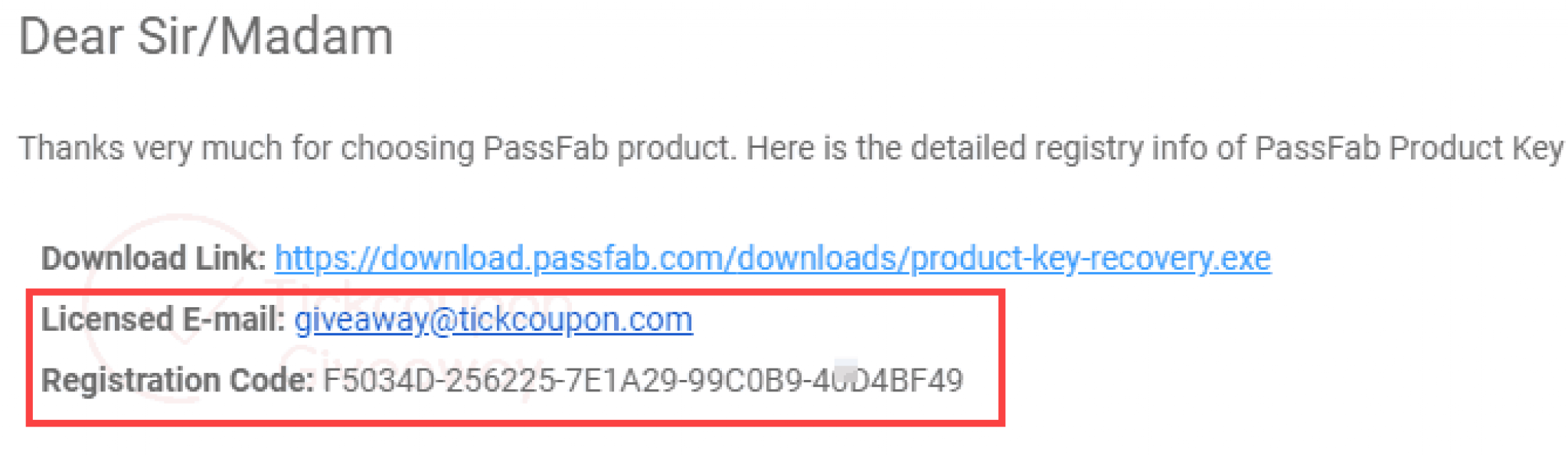Click the "Licensed E-mail:" bold label

tap(163, 319)
